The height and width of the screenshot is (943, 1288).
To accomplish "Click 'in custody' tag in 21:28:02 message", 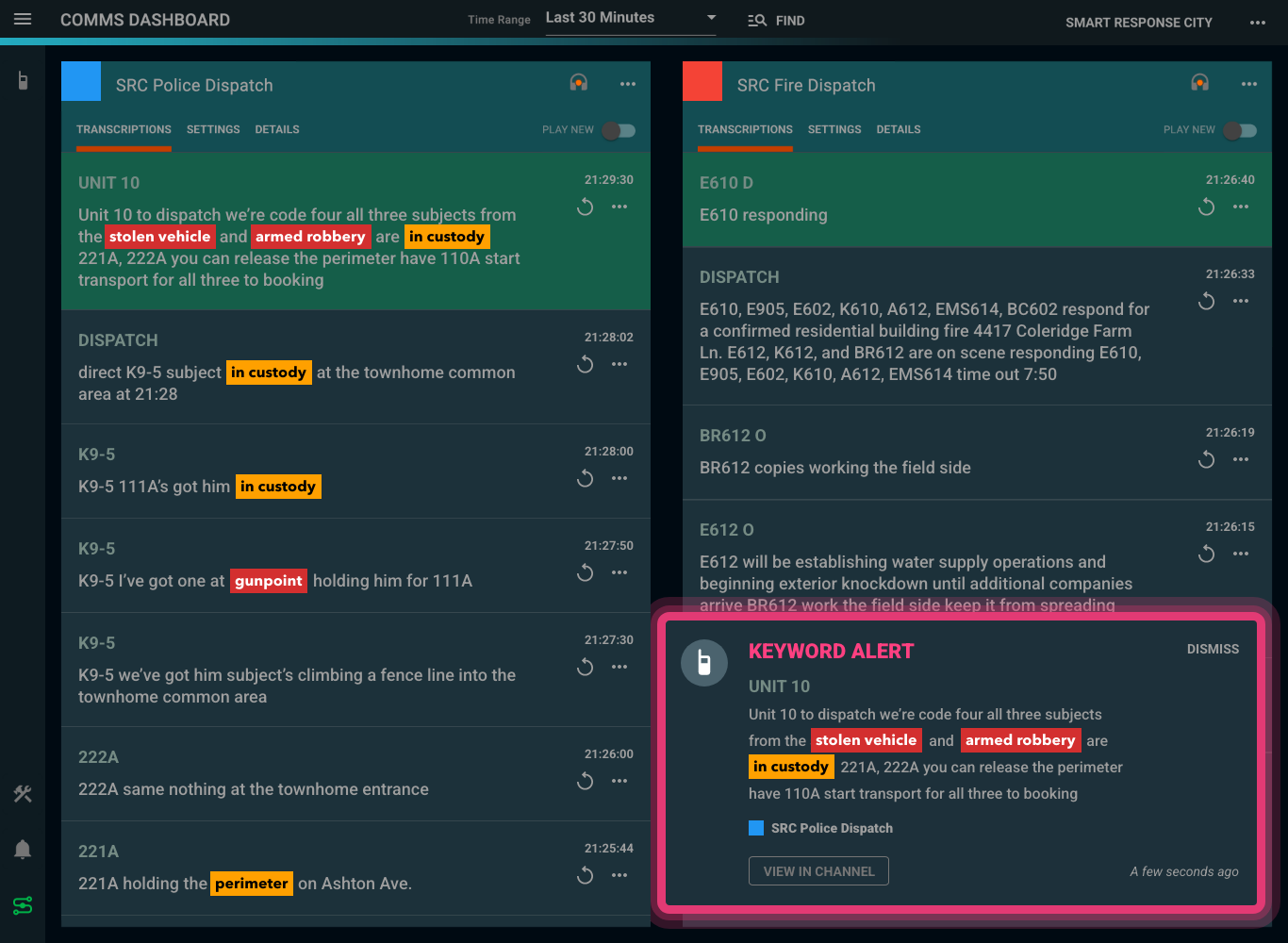I will tap(269, 372).
